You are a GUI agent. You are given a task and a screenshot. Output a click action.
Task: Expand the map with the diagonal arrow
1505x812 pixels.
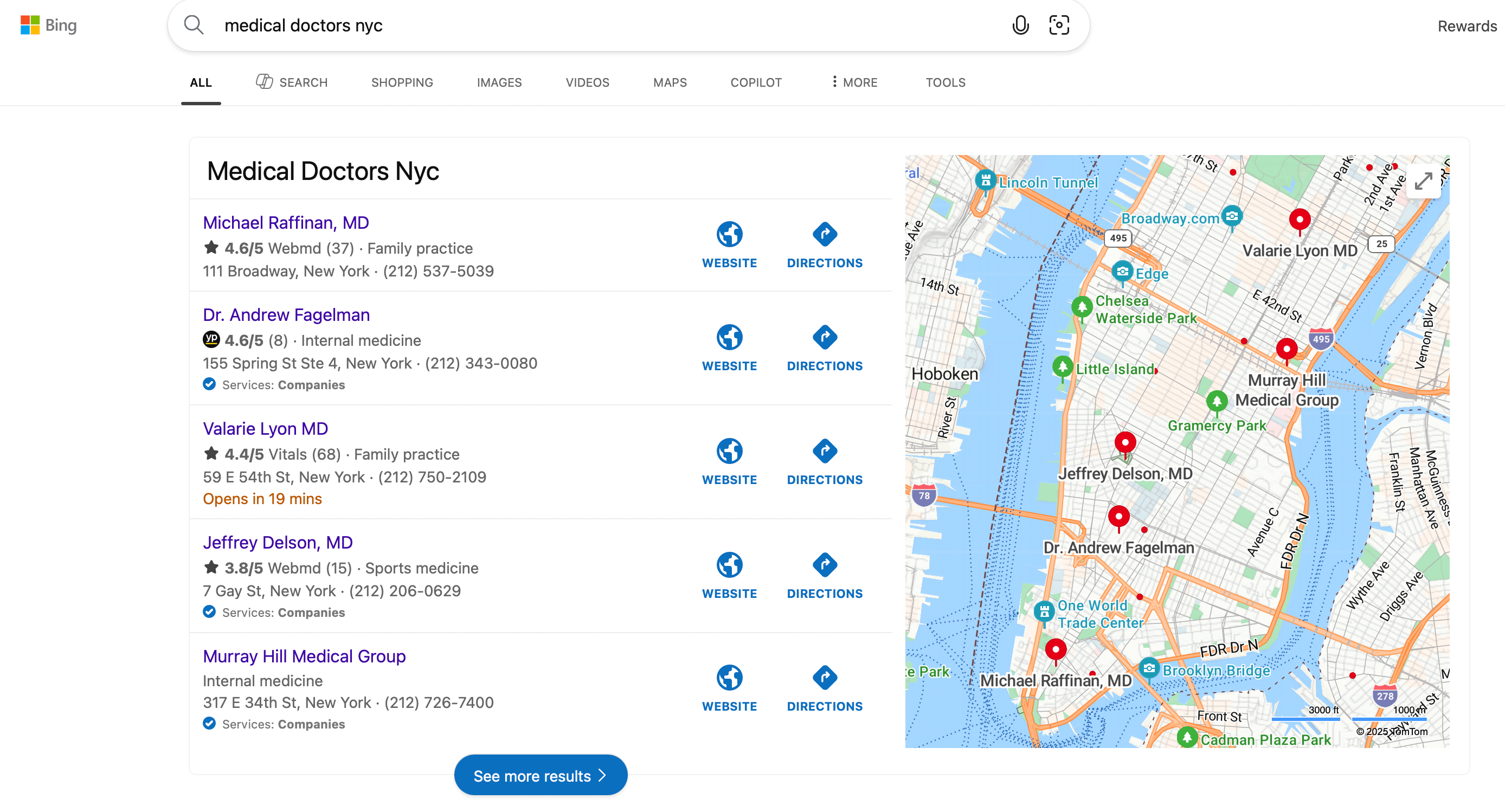[1424, 181]
